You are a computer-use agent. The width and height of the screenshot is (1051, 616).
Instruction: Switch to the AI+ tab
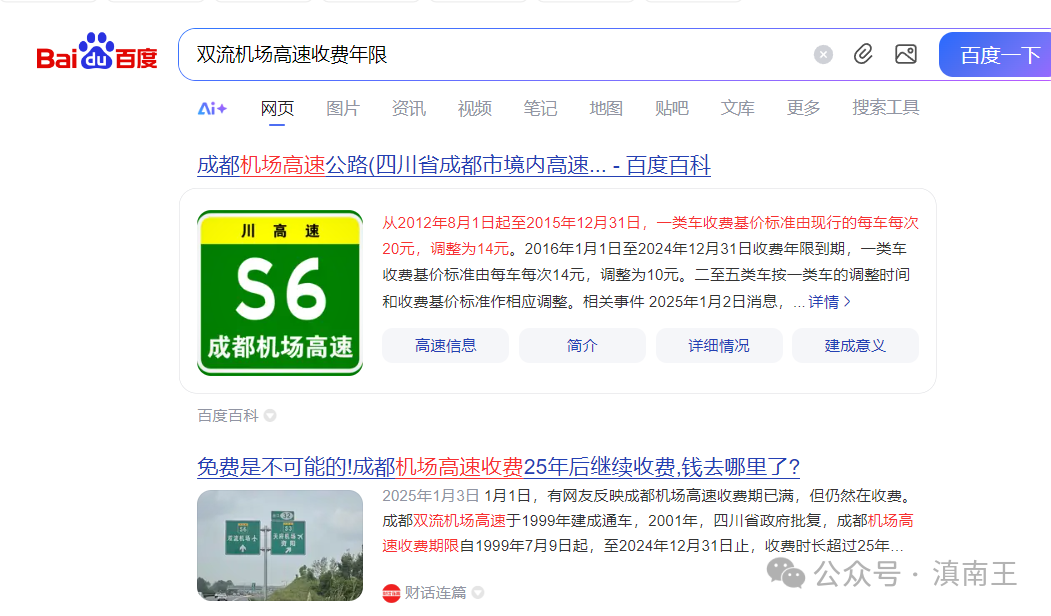pyautogui.click(x=212, y=108)
